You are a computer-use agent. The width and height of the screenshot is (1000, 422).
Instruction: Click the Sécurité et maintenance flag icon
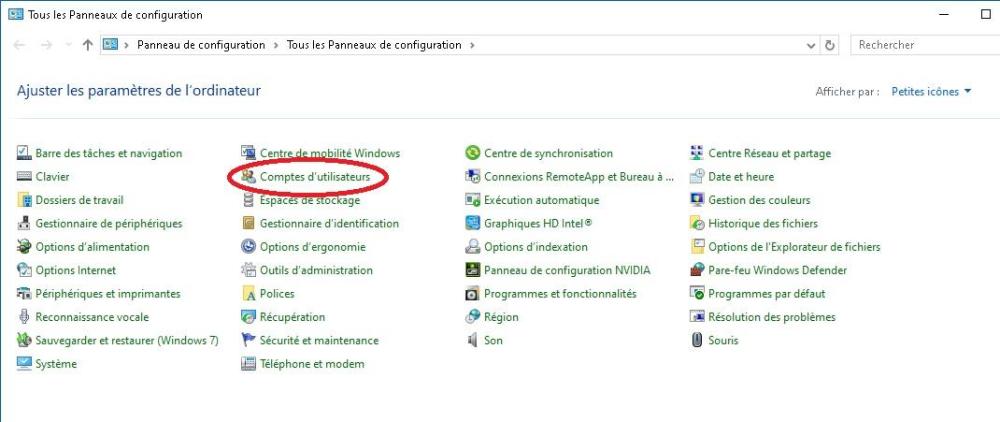(248, 340)
